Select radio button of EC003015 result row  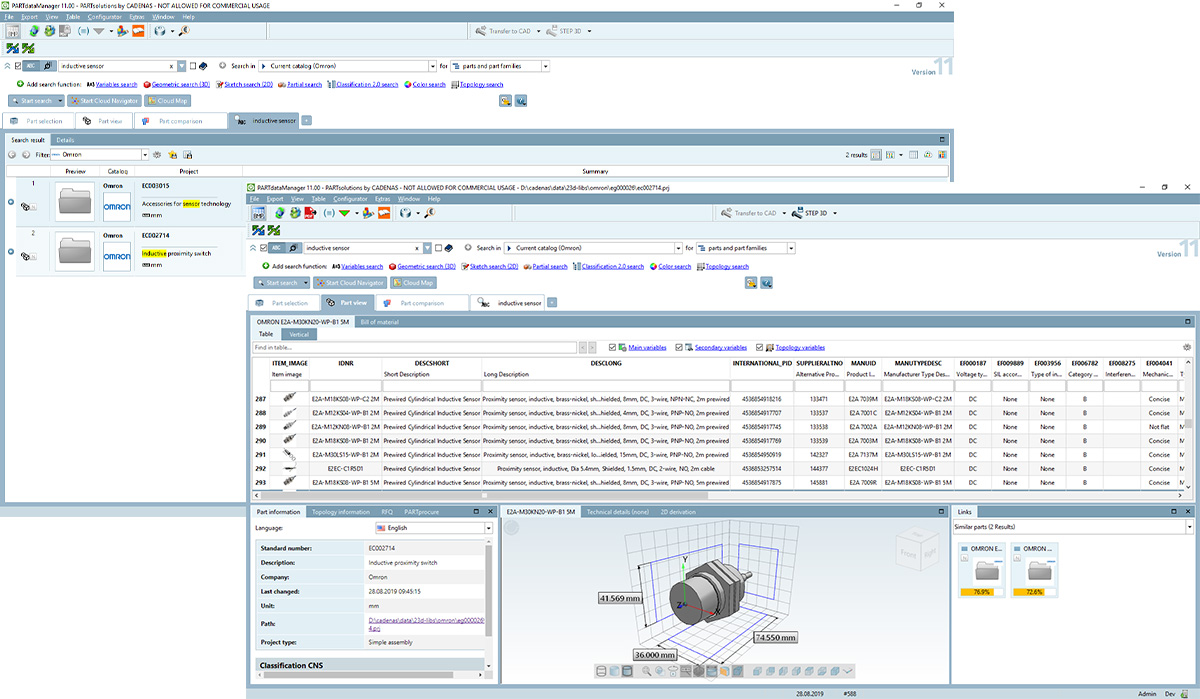(x=11, y=202)
